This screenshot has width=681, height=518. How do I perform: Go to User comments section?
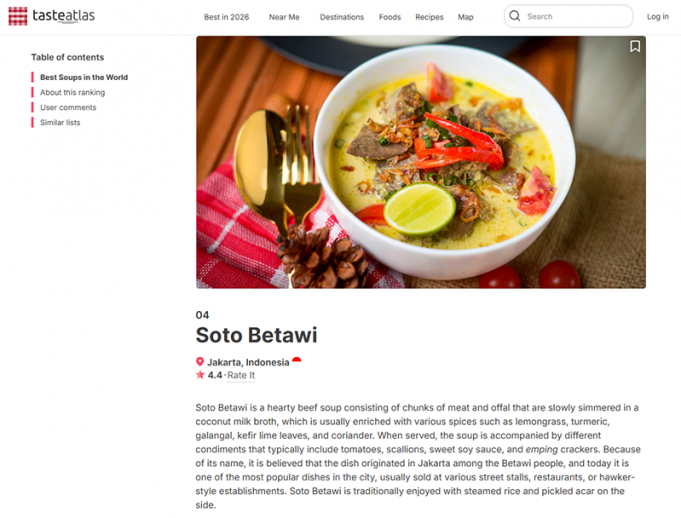tap(68, 107)
